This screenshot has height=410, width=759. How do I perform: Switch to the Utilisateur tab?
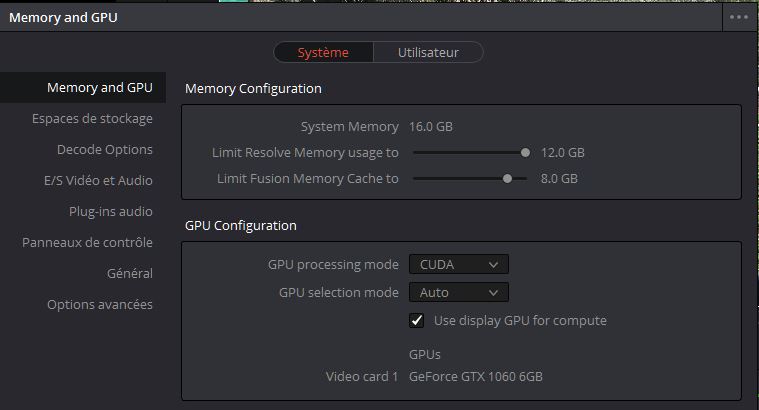point(428,52)
